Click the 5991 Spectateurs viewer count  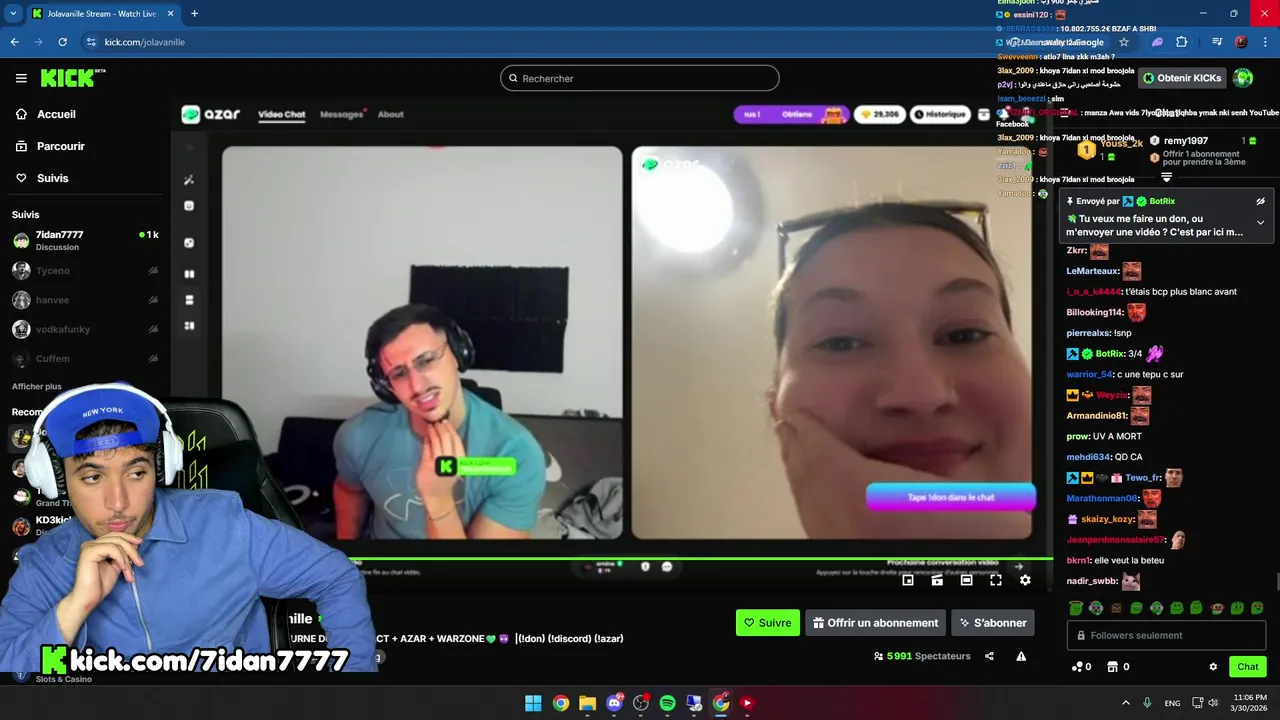click(x=922, y=656)
